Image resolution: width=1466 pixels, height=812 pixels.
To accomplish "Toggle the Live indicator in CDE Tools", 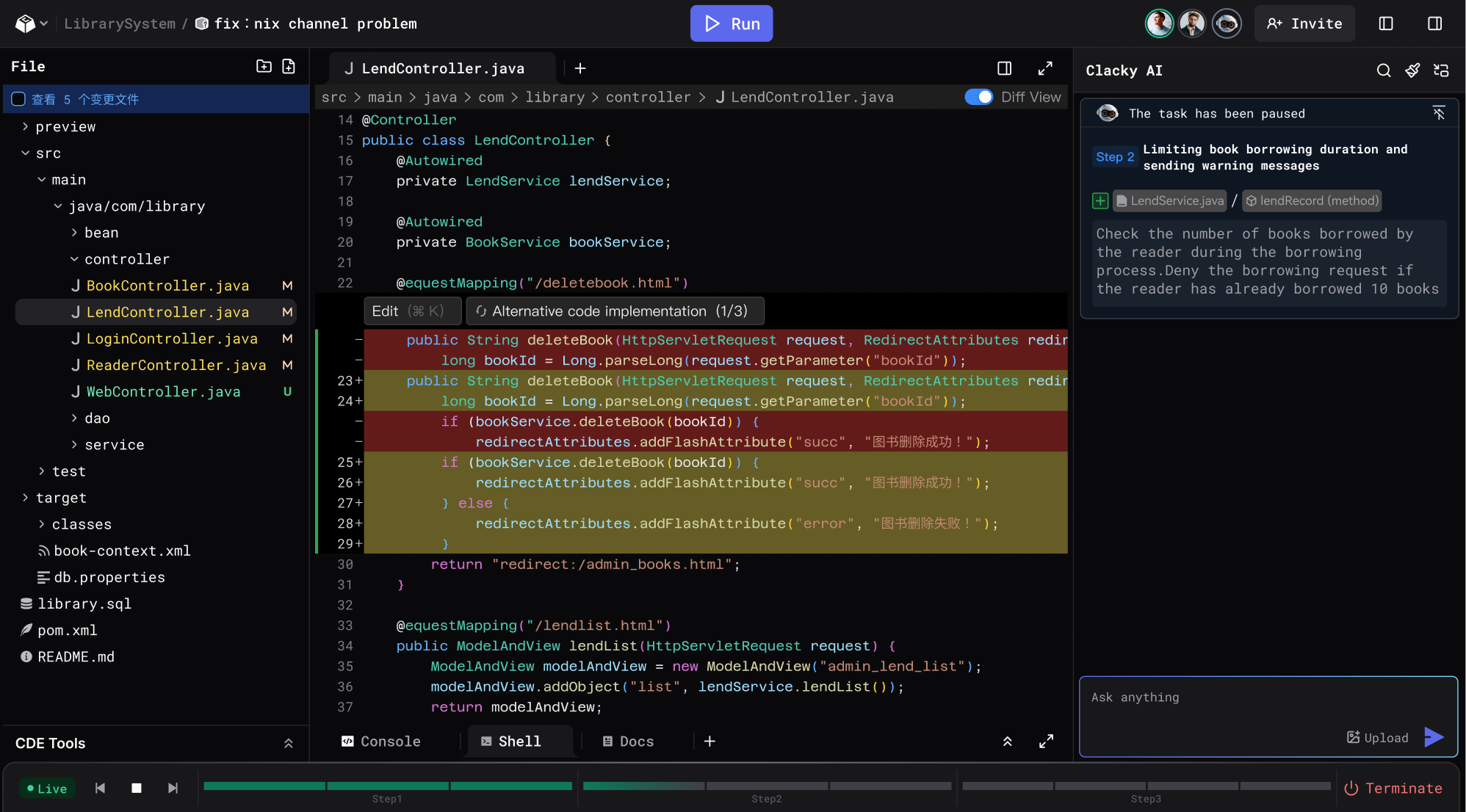I will [48, 788].
